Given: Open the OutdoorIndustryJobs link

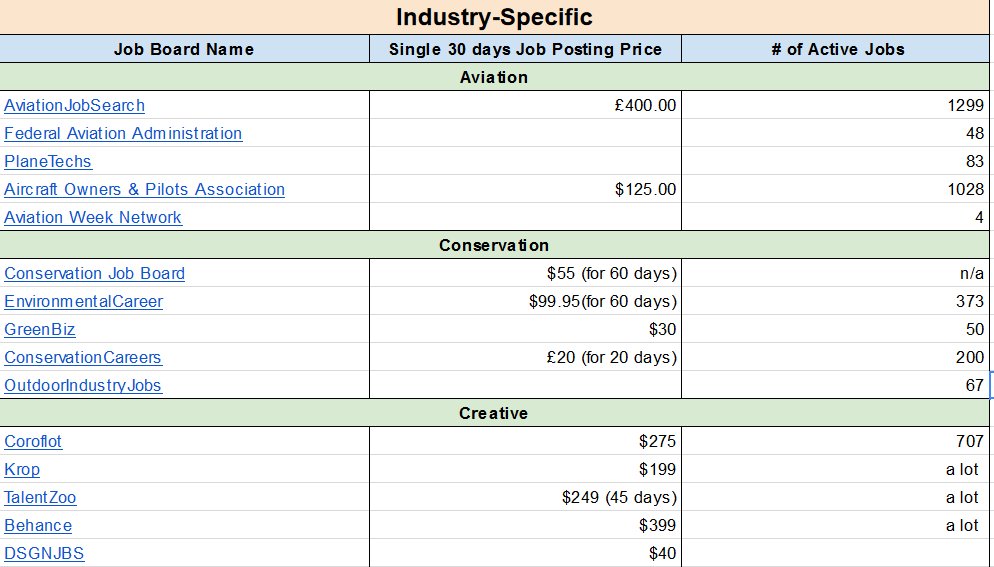Looking at the screenshot, I should click(83, 385).
